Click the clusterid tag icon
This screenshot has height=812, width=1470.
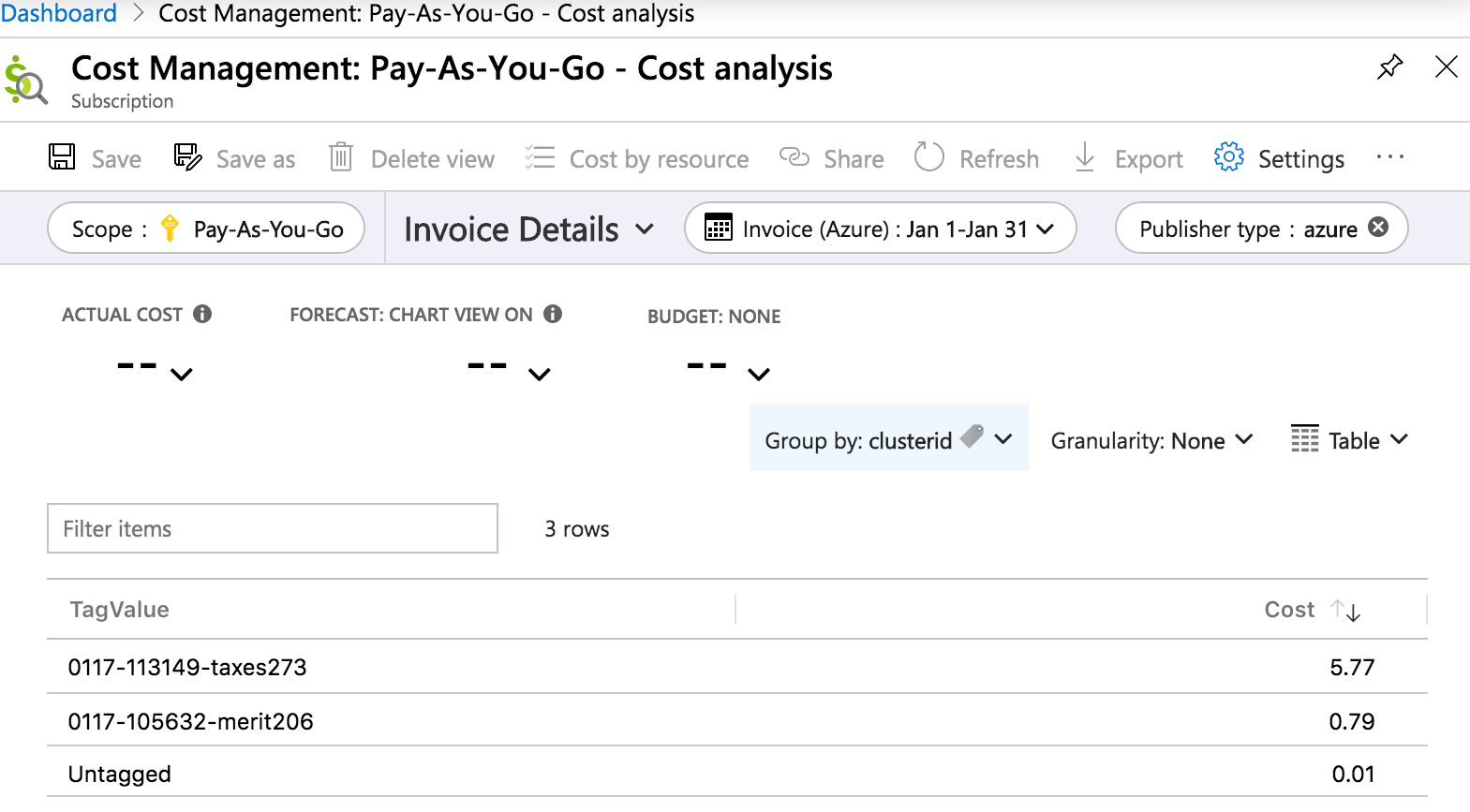coord(973,436)
